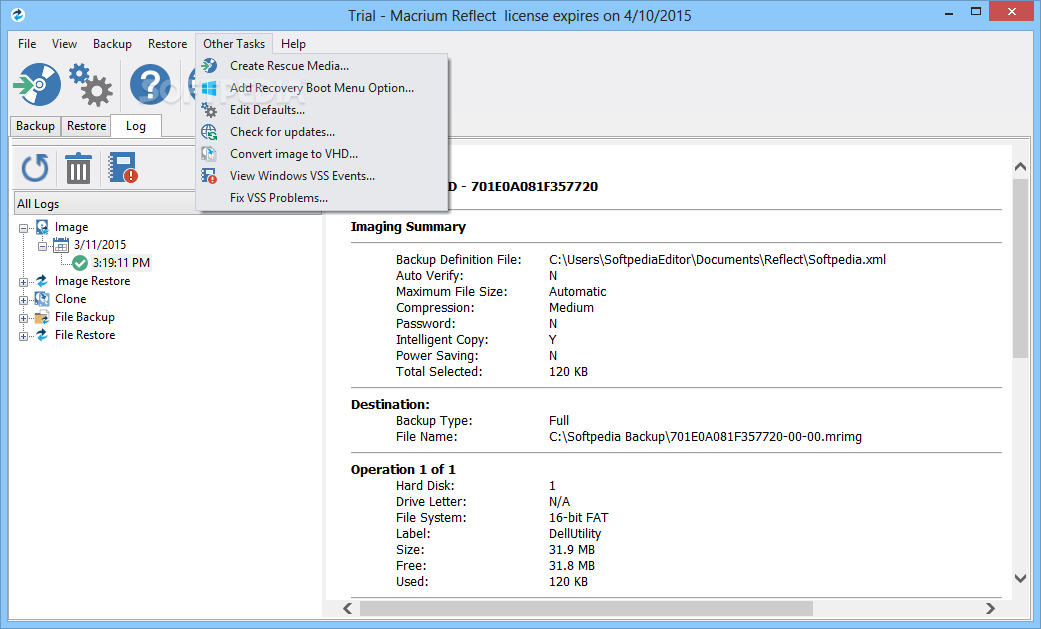This screenshot has height=629, width=1041.
Task: Open the gears defaults settings toolbar icon
Action: [90, 84]
